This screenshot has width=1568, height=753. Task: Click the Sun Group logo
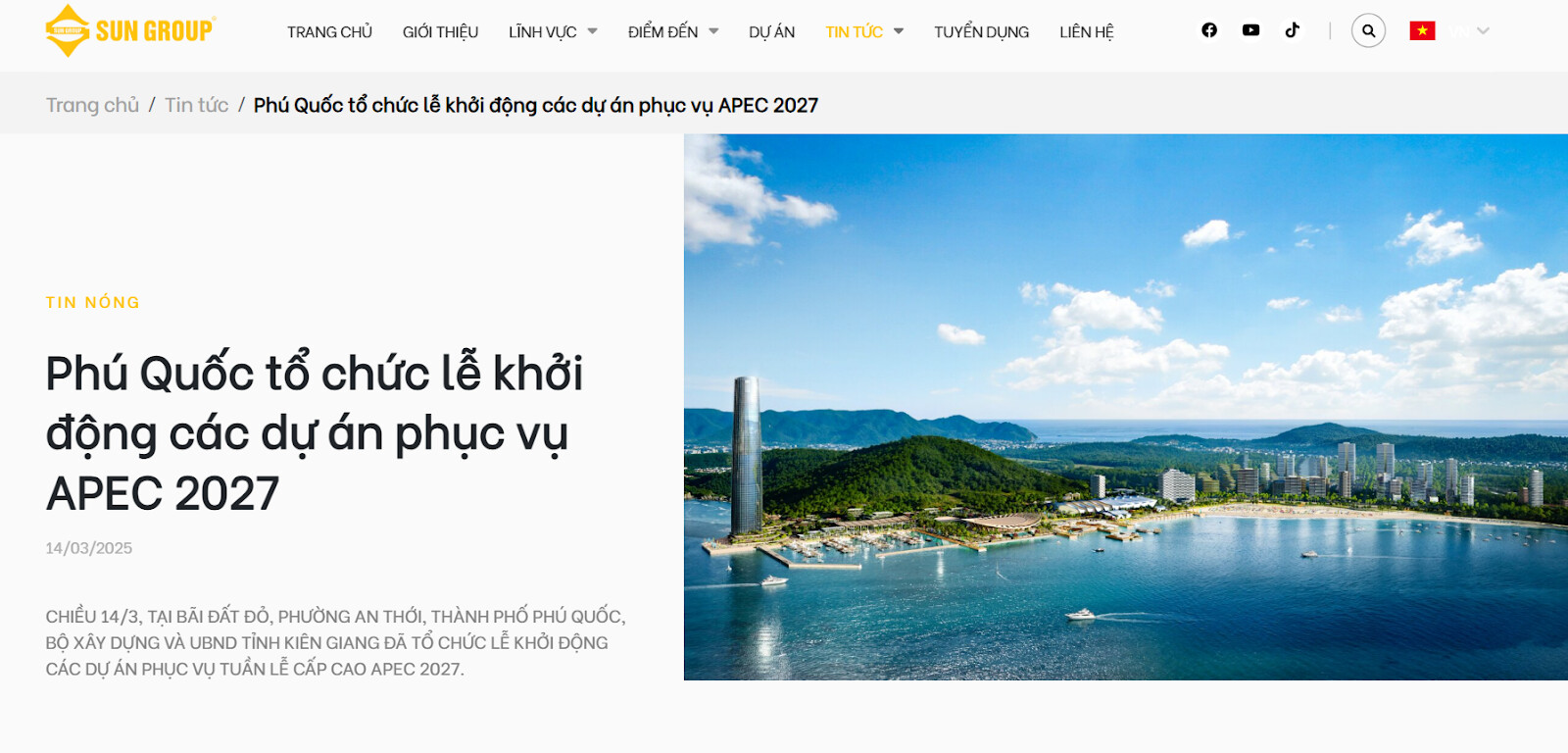click(130, 30)
